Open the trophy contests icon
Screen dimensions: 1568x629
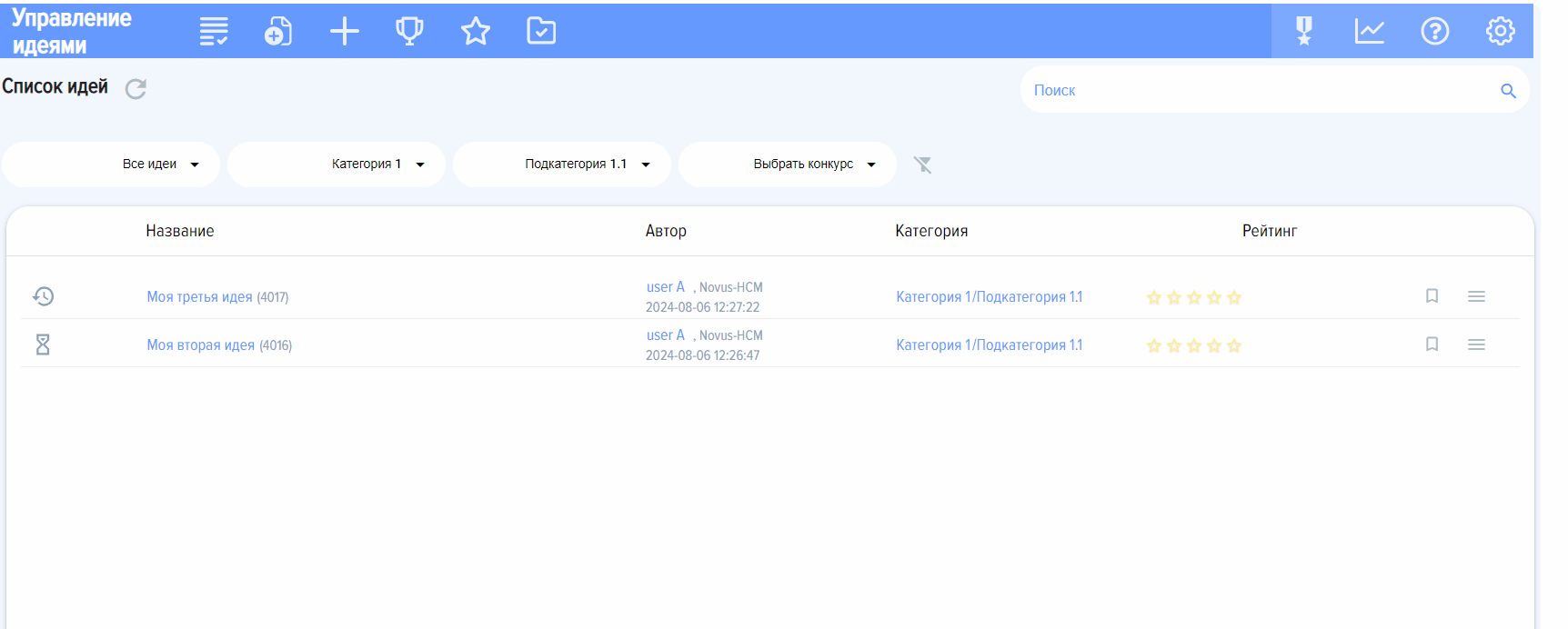pyautogui.click(x=409, y=32)
